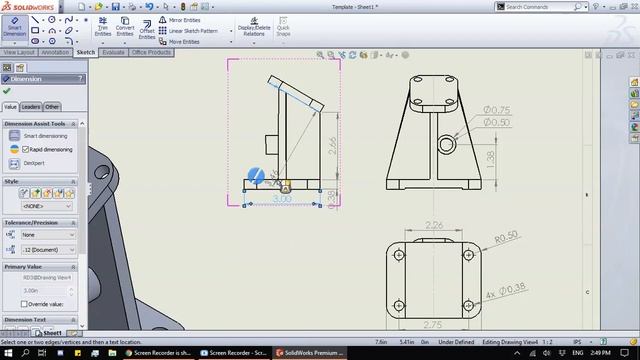The height and width of the screenshot is (360, 640).
Task: Activate the Smart Dimension tool
Action: click(15, 27)
